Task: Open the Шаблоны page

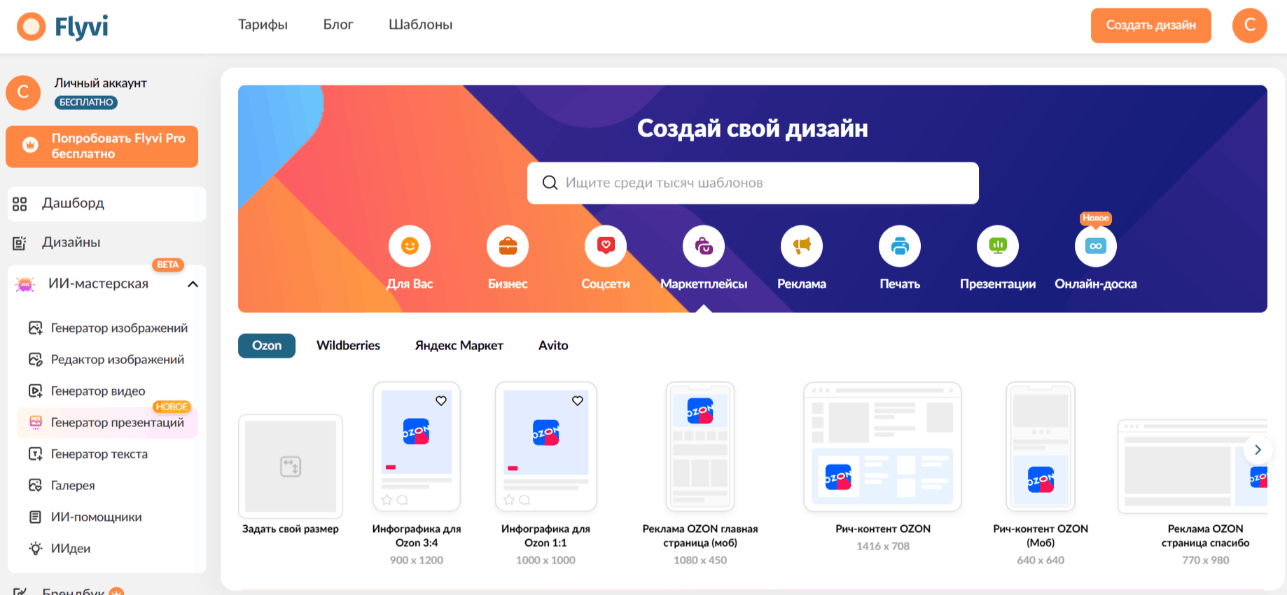Action: pyautogui.click(x=420, y=24)
